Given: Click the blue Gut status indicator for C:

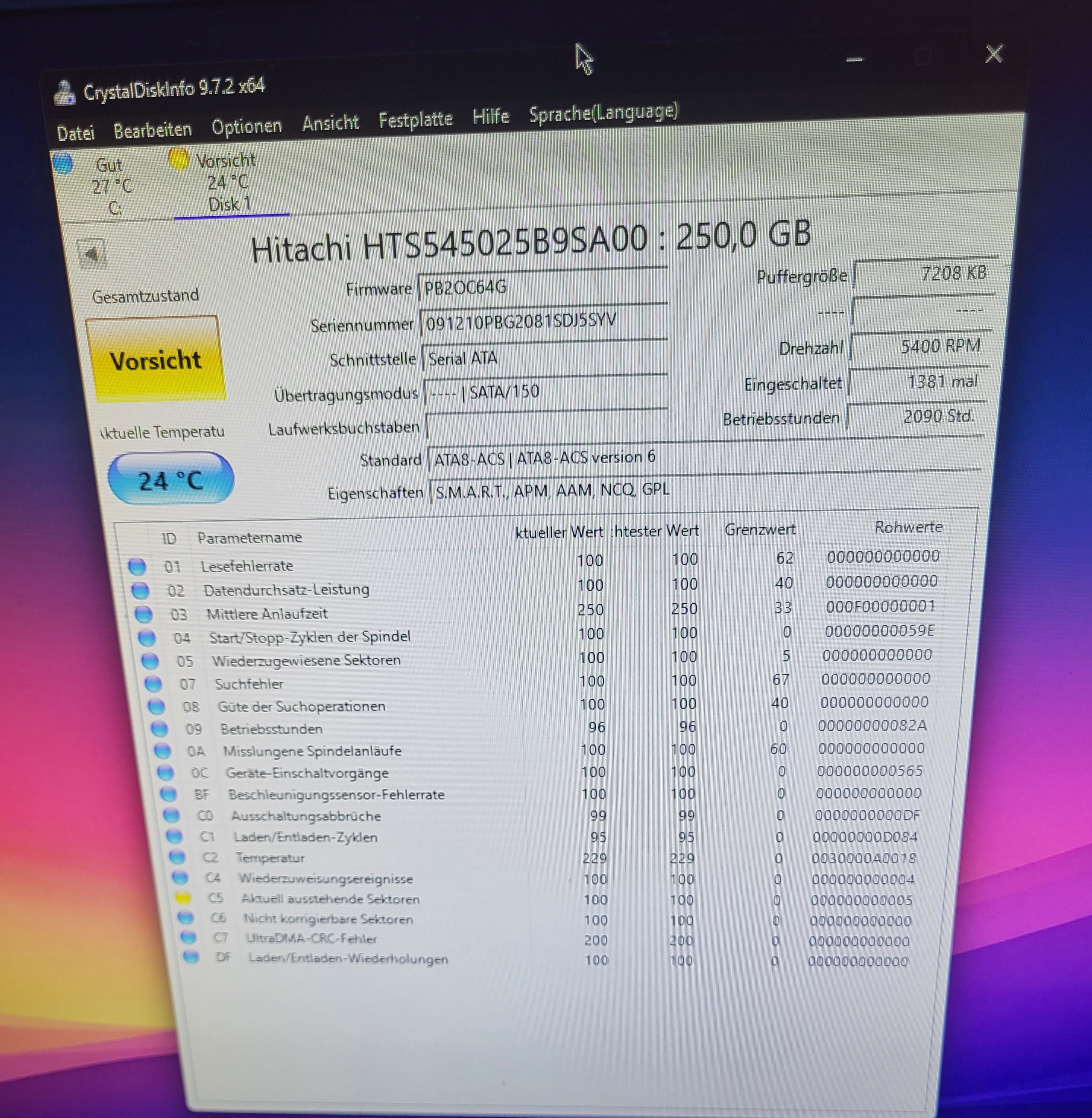Looking at the screenshot, I should point(63,163).
